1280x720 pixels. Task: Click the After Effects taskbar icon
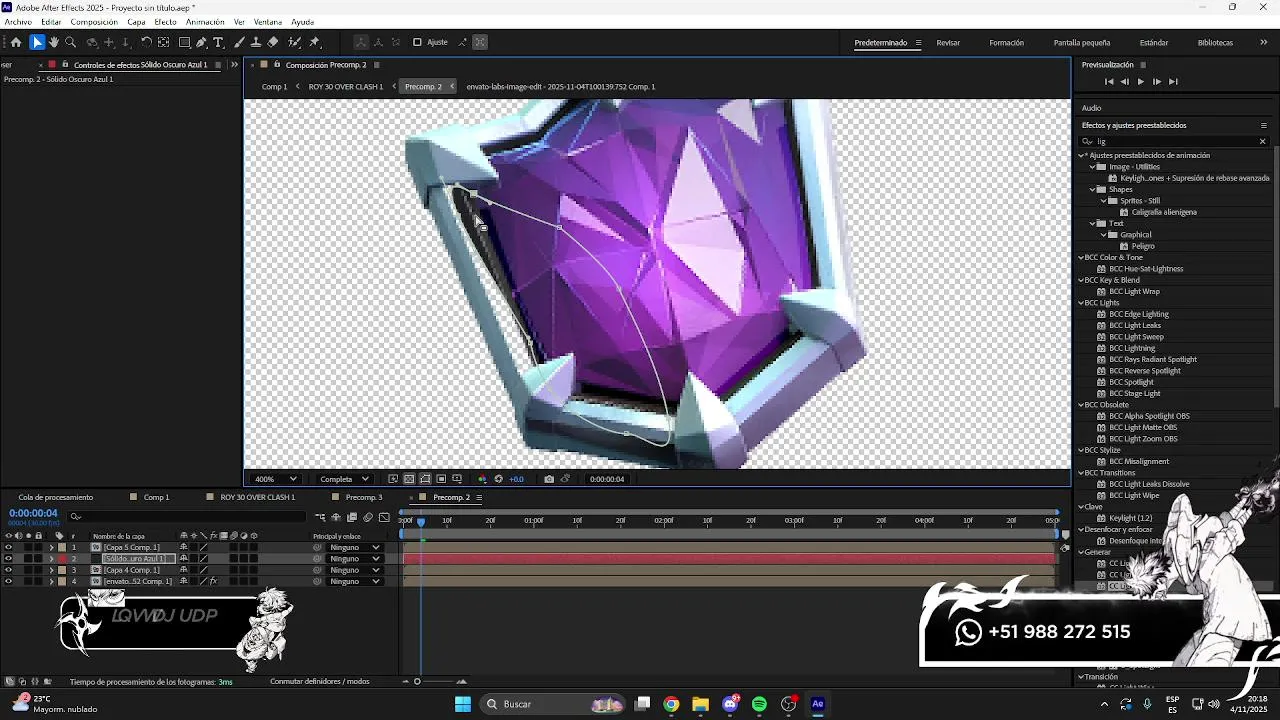point(818,704)
